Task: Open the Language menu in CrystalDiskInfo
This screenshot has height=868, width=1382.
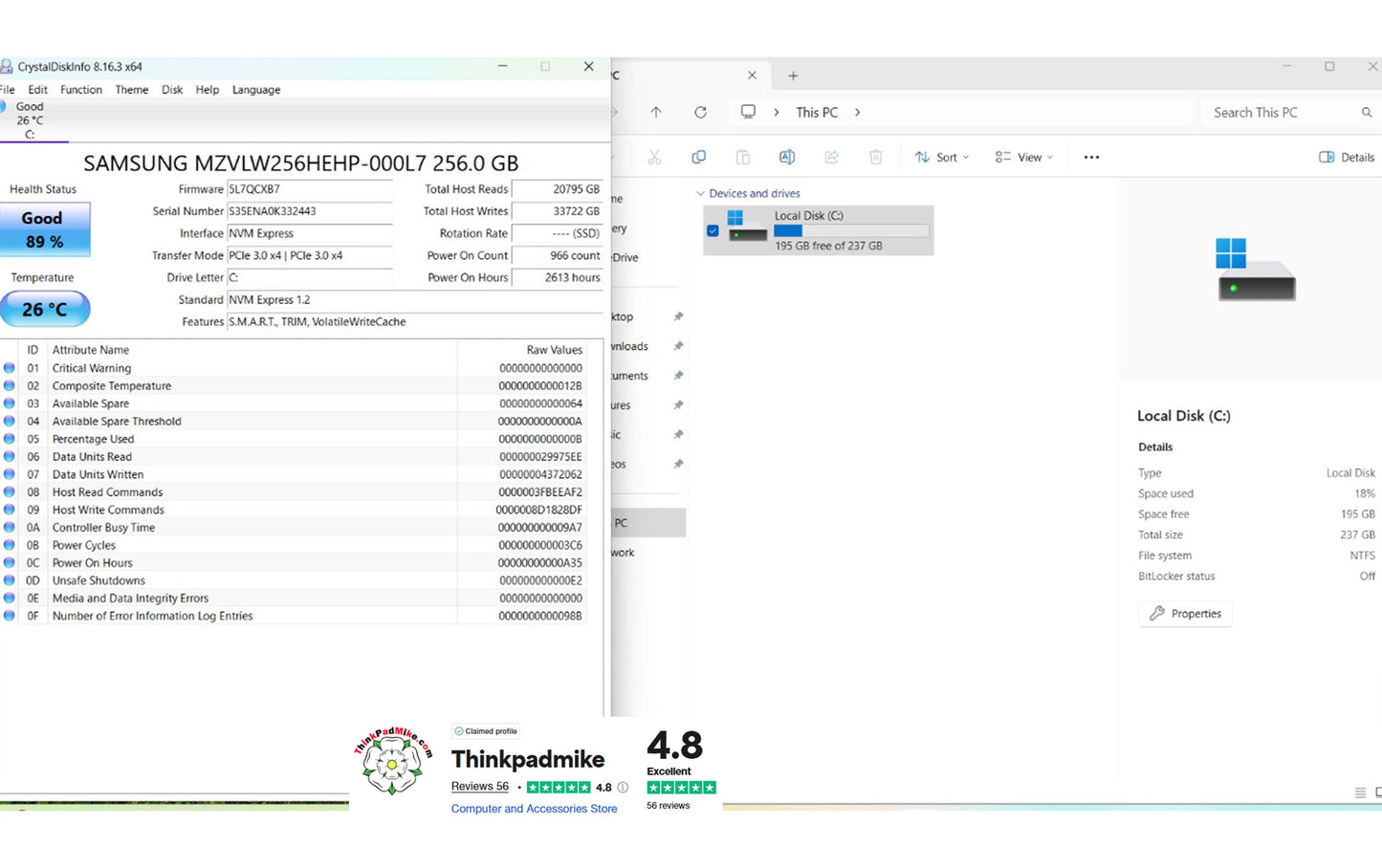Action: coord(256,90)
